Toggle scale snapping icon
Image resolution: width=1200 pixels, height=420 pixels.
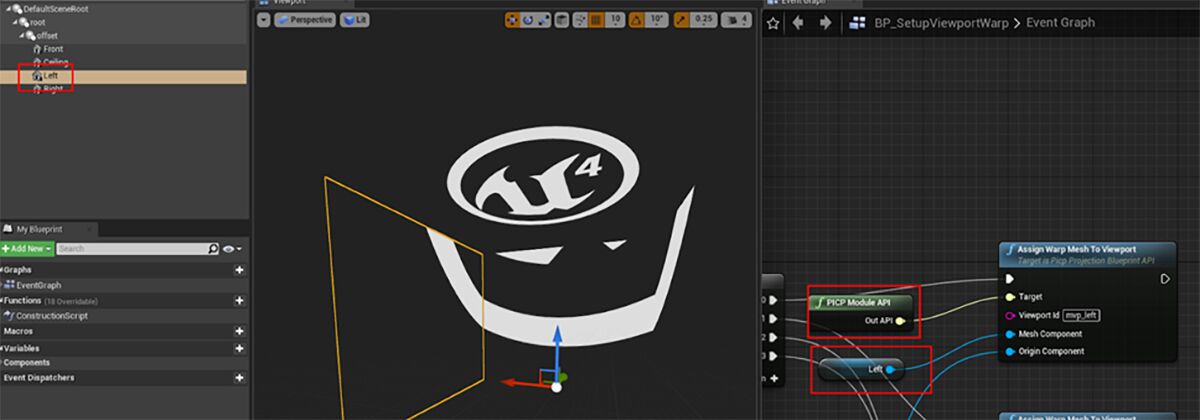click(683, 20)
